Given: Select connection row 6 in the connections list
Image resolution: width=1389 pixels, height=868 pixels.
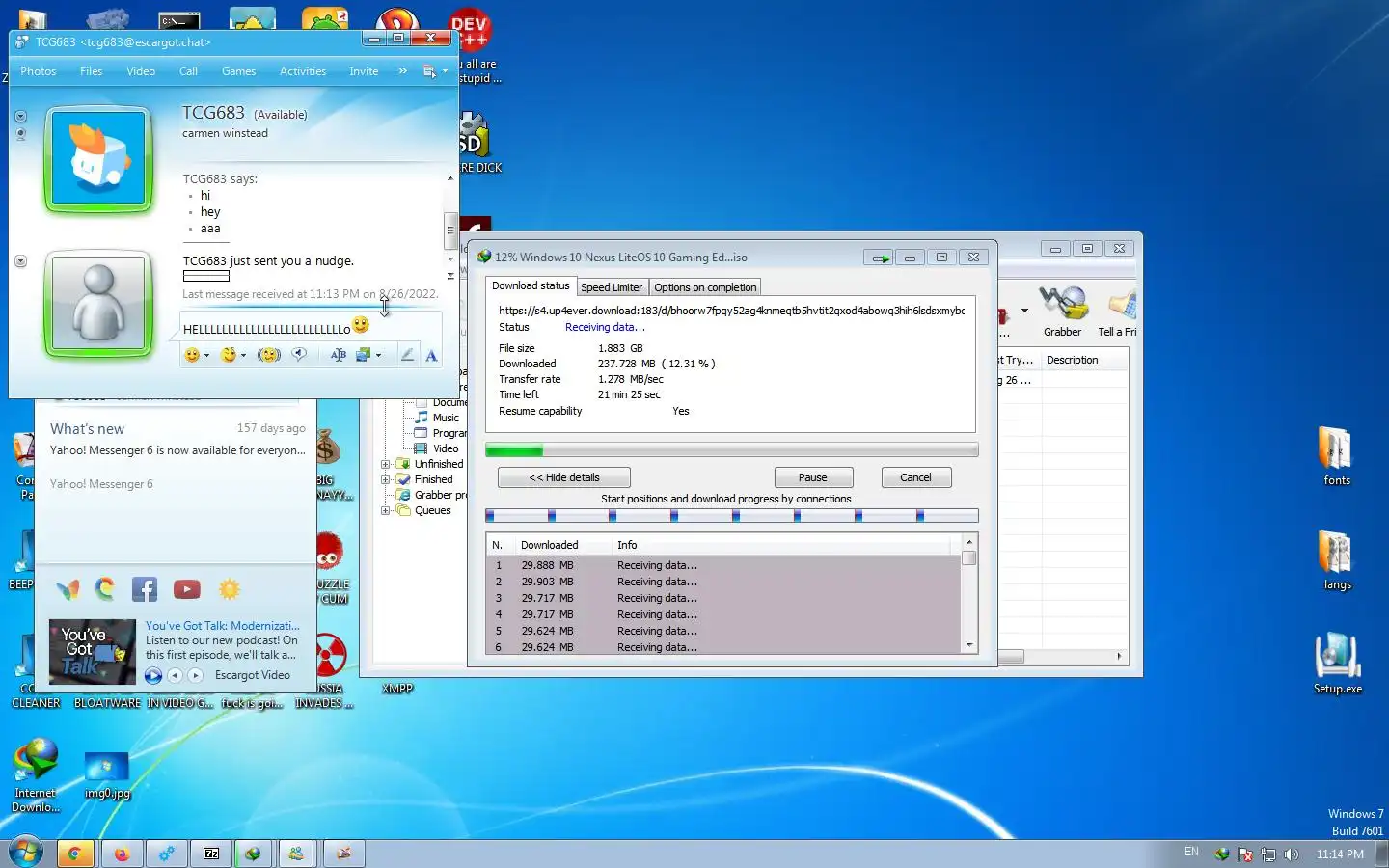Looking at the screenshot, I should [x=724, y=647].
